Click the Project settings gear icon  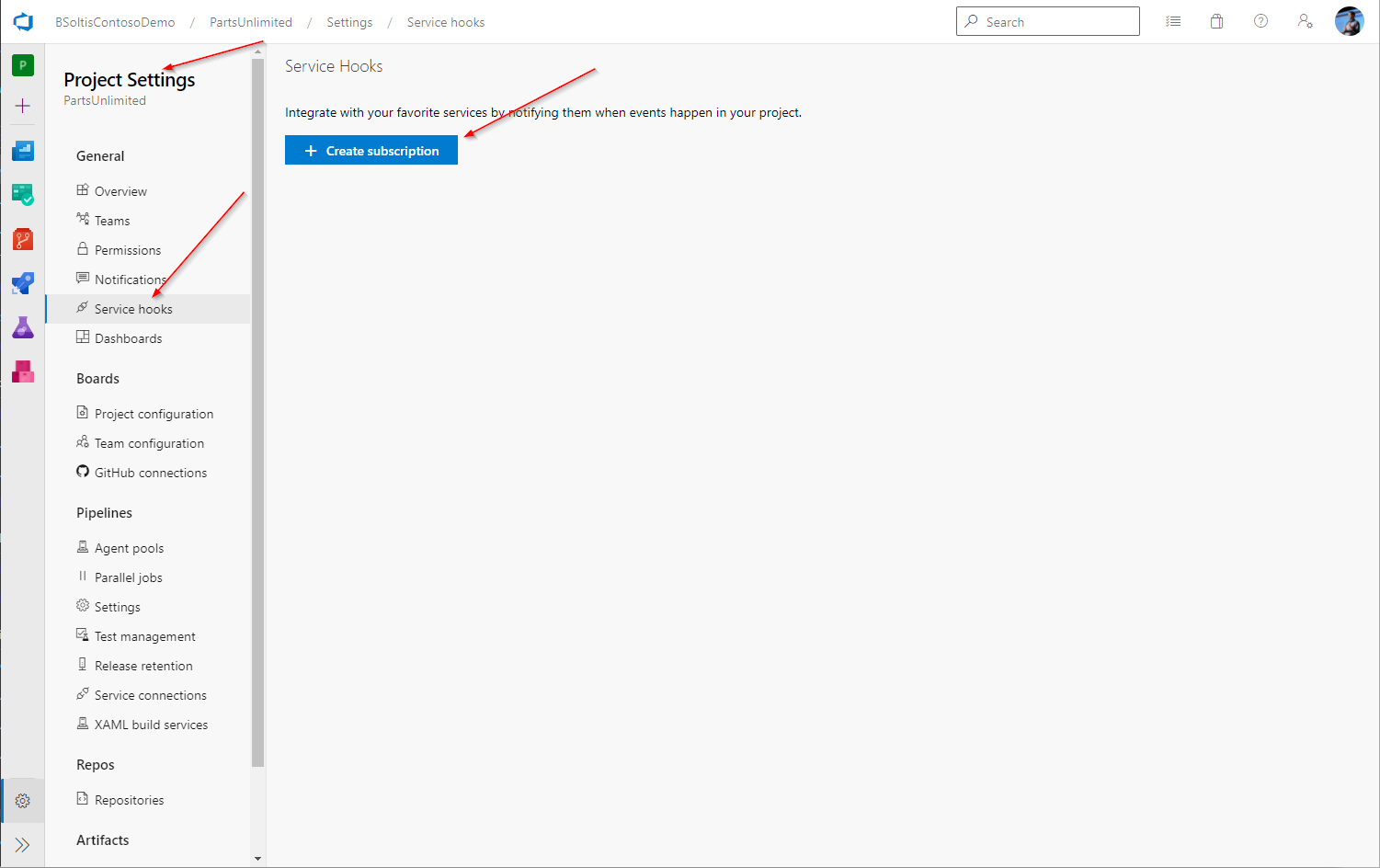(x=23, y=801)
